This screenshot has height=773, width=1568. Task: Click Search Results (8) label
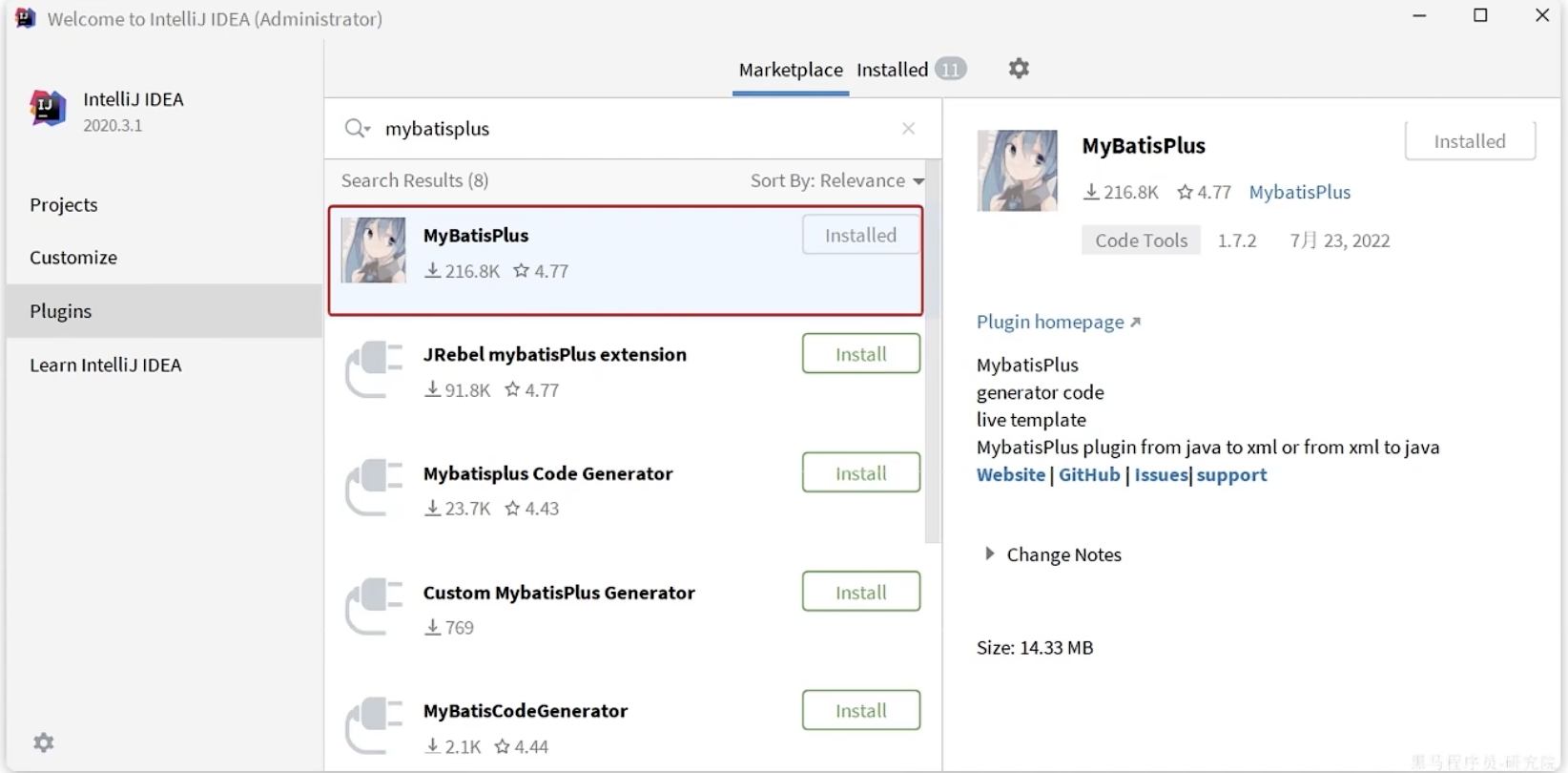tap(415, 180)
